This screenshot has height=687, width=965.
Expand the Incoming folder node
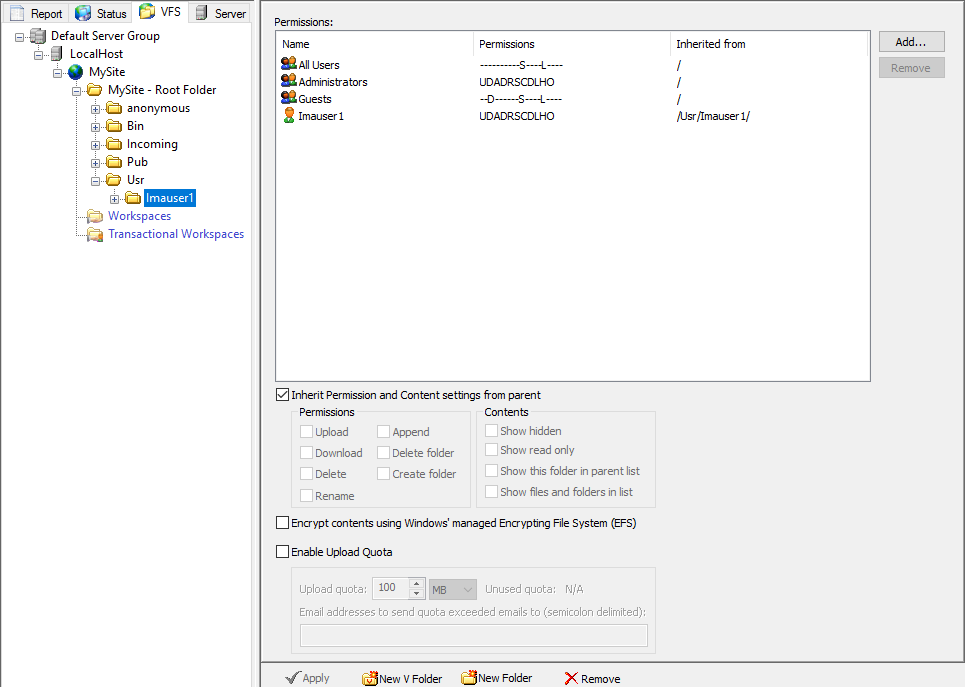[x=96, y=144]
